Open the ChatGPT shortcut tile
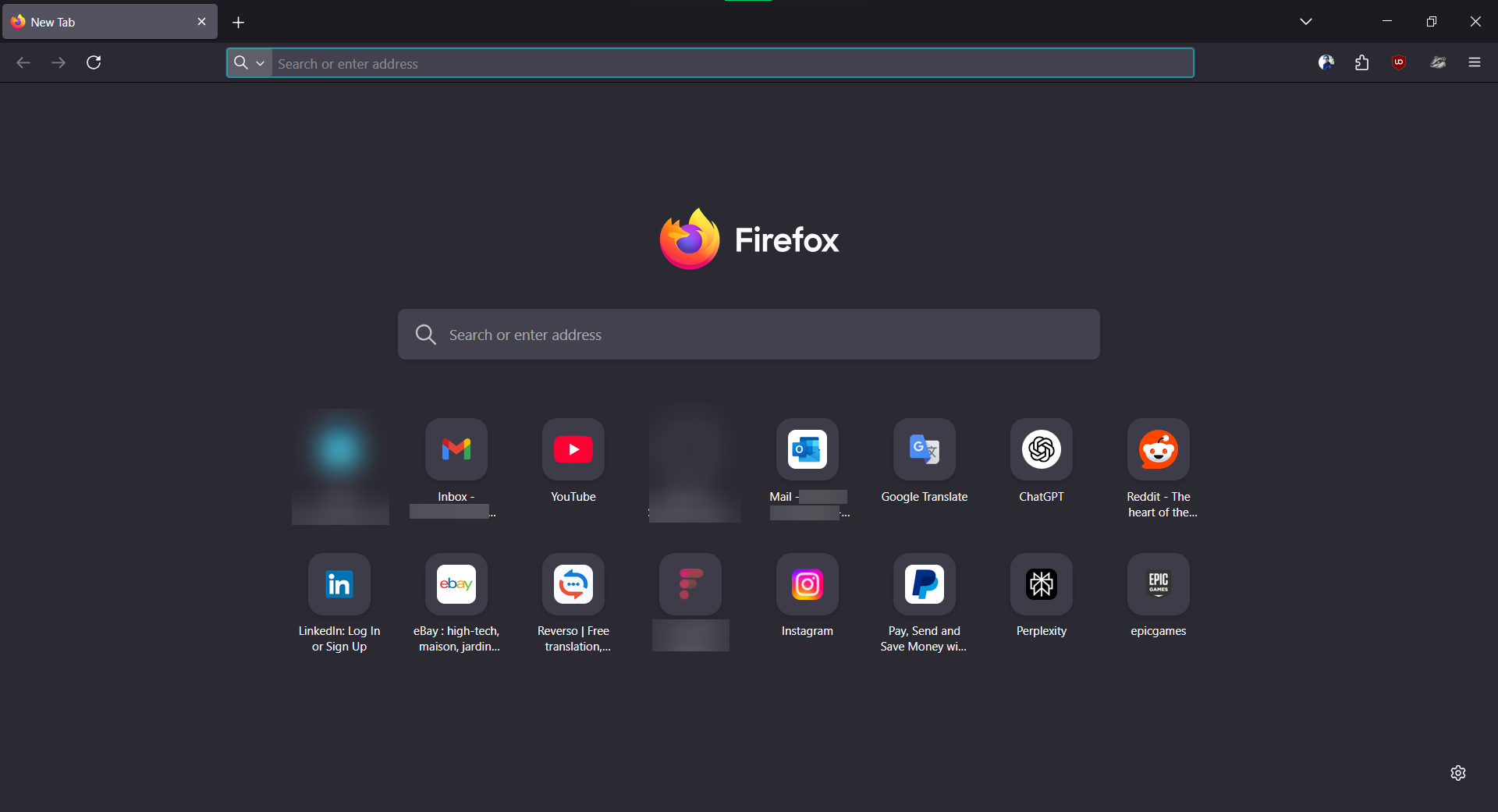Viewport: 1498px width, 812px height. pyautogui.click(x=1042, y=449)
